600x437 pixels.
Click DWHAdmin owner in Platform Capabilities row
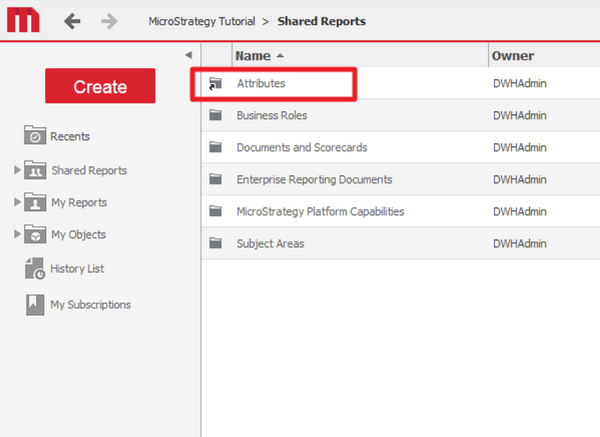520,212
